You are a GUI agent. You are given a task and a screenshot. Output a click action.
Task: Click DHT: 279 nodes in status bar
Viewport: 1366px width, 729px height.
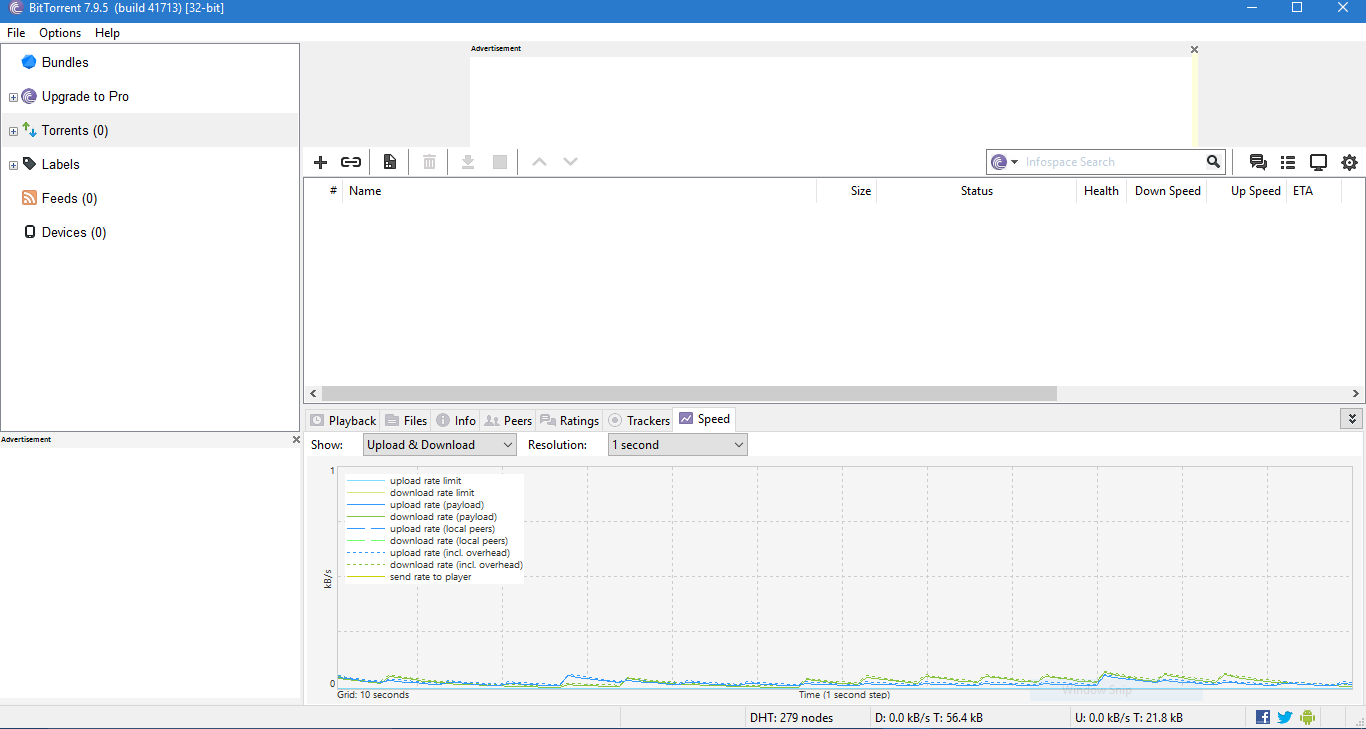(791, 718)
